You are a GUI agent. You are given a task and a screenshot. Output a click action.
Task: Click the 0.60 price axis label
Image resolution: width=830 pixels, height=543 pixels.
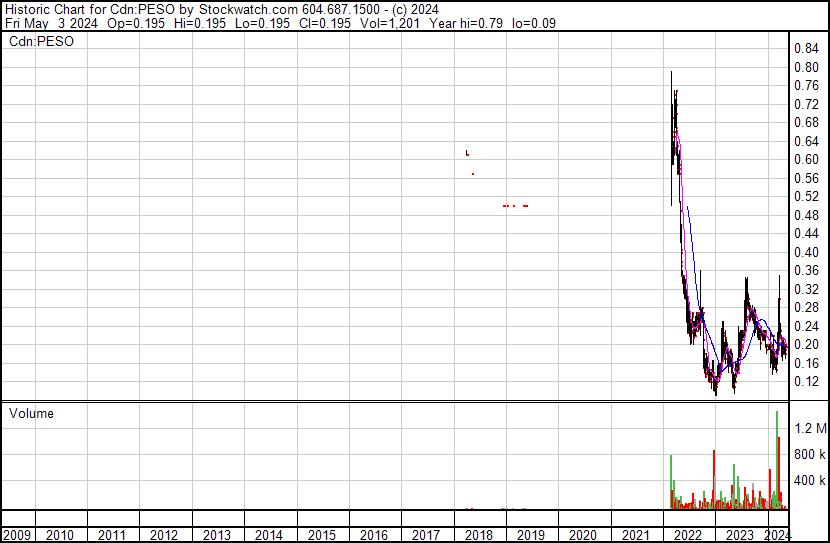coord(806,160)
